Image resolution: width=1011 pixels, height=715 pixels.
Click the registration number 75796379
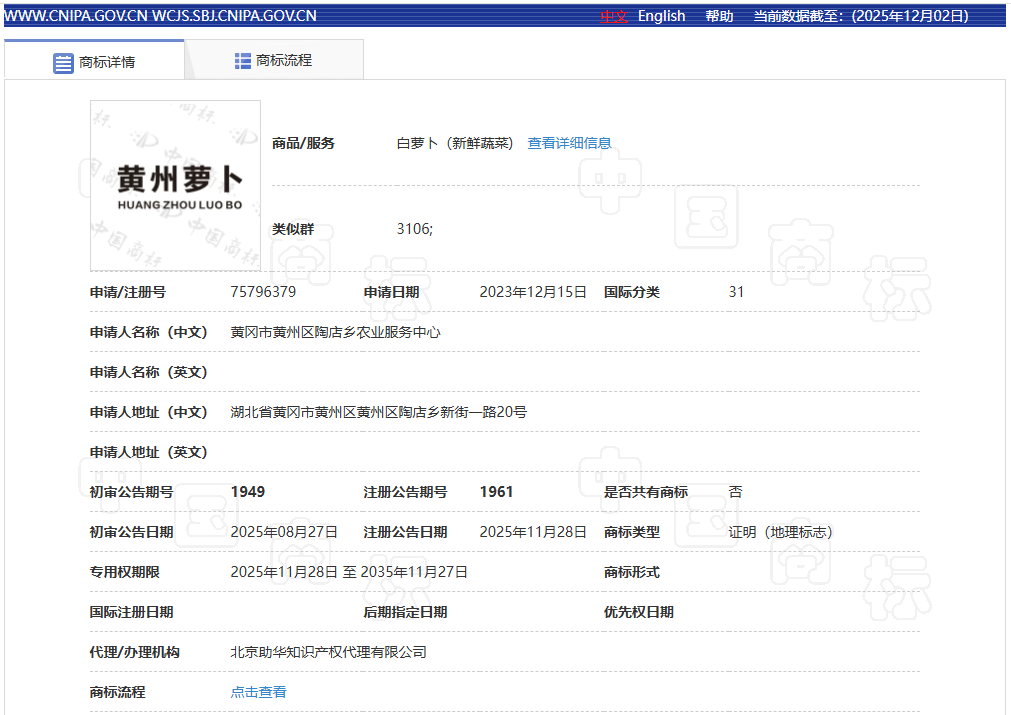click(263, 292)
